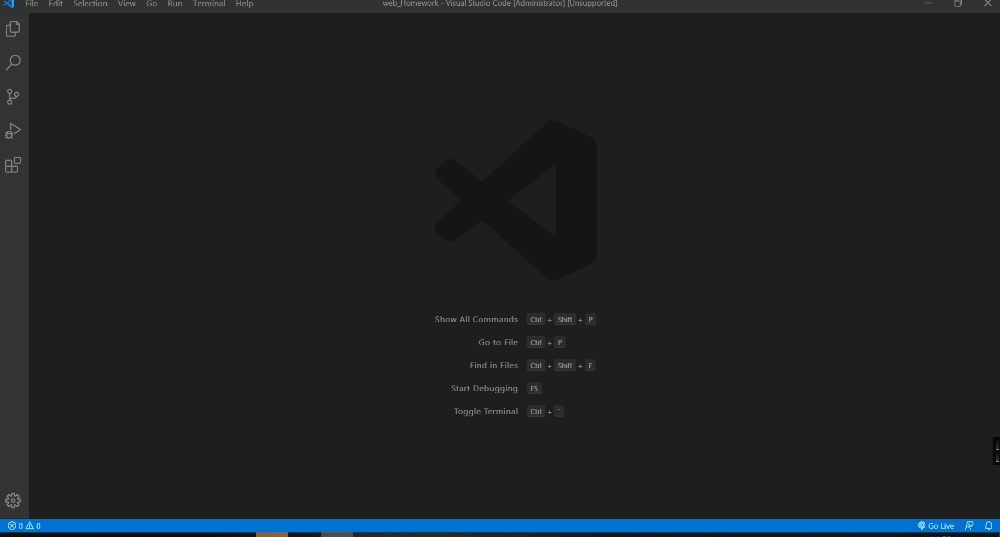The height and width of the screenshot is (537, 1000).
Task: Open the Extensions view
Action: point(13,165)
